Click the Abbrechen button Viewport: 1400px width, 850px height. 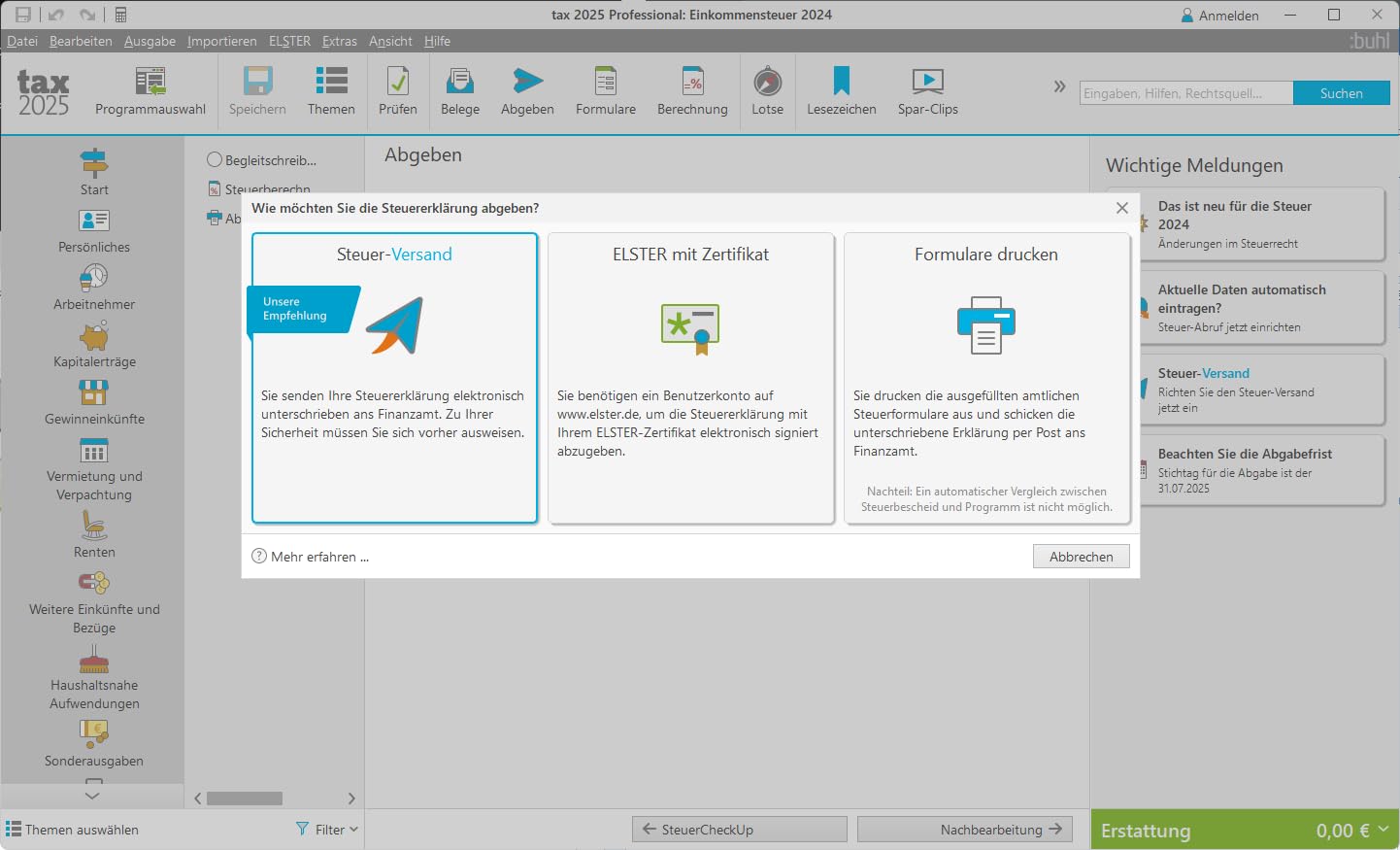[x=1082, y=557]
